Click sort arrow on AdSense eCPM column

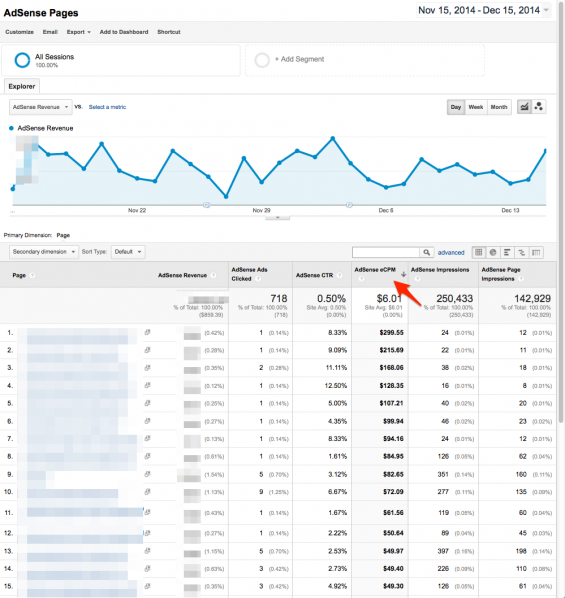(x=403, y=274)
